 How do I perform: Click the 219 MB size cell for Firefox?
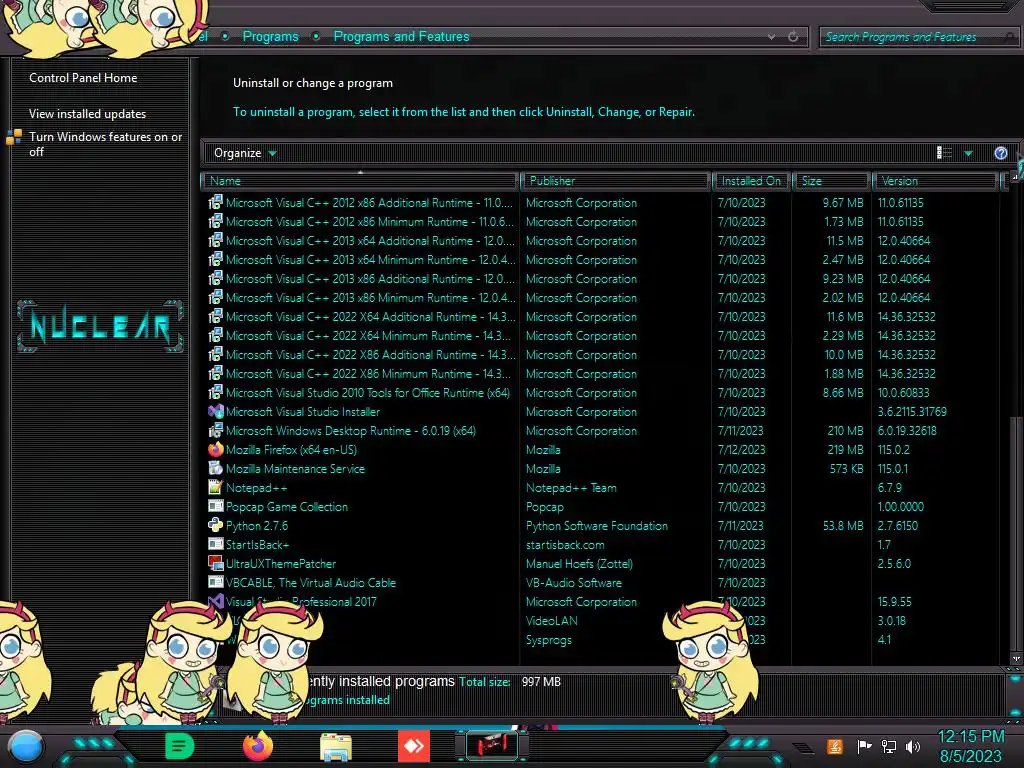coord(845,449)
